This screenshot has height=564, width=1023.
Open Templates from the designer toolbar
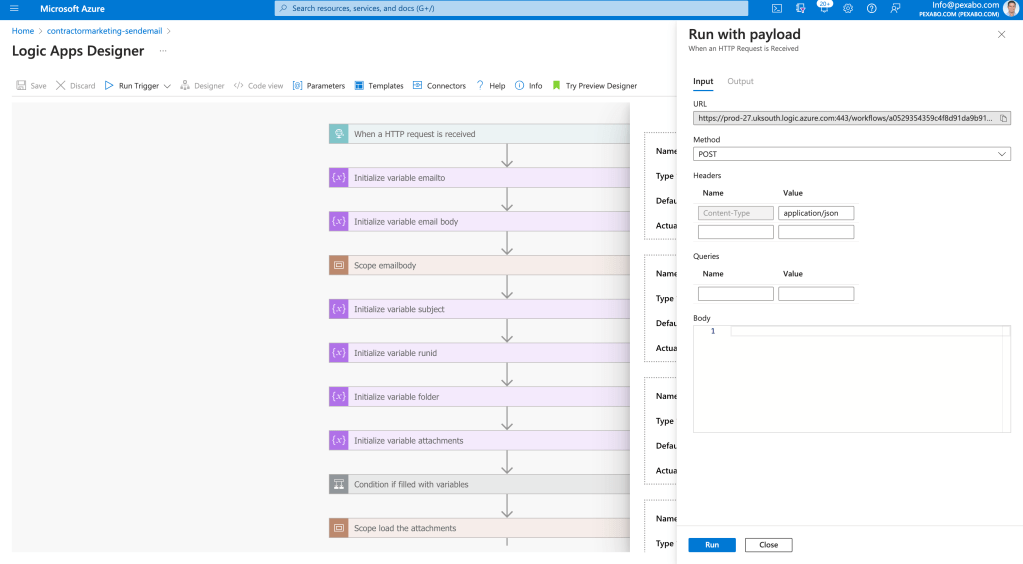click(x=378, y=86)
